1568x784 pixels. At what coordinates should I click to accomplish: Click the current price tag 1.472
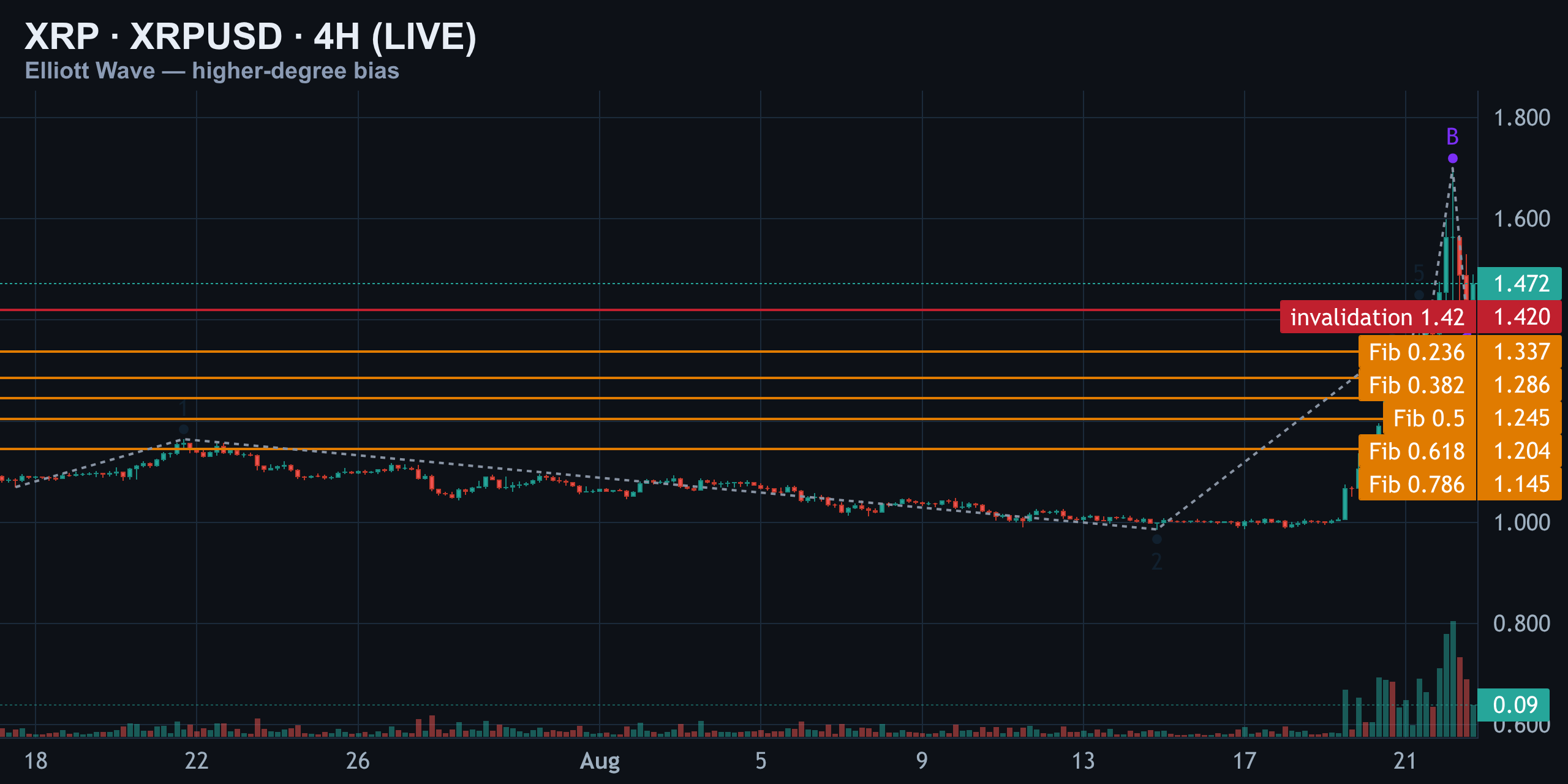pos(1520,284)
